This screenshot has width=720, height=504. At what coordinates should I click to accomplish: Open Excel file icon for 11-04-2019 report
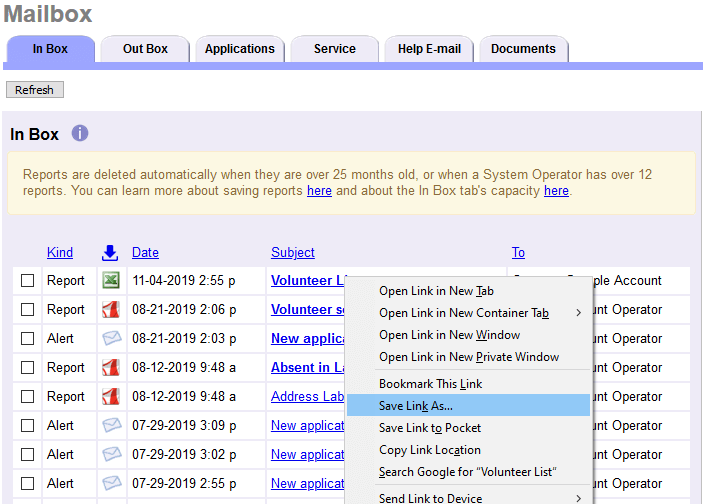(111, 280)
